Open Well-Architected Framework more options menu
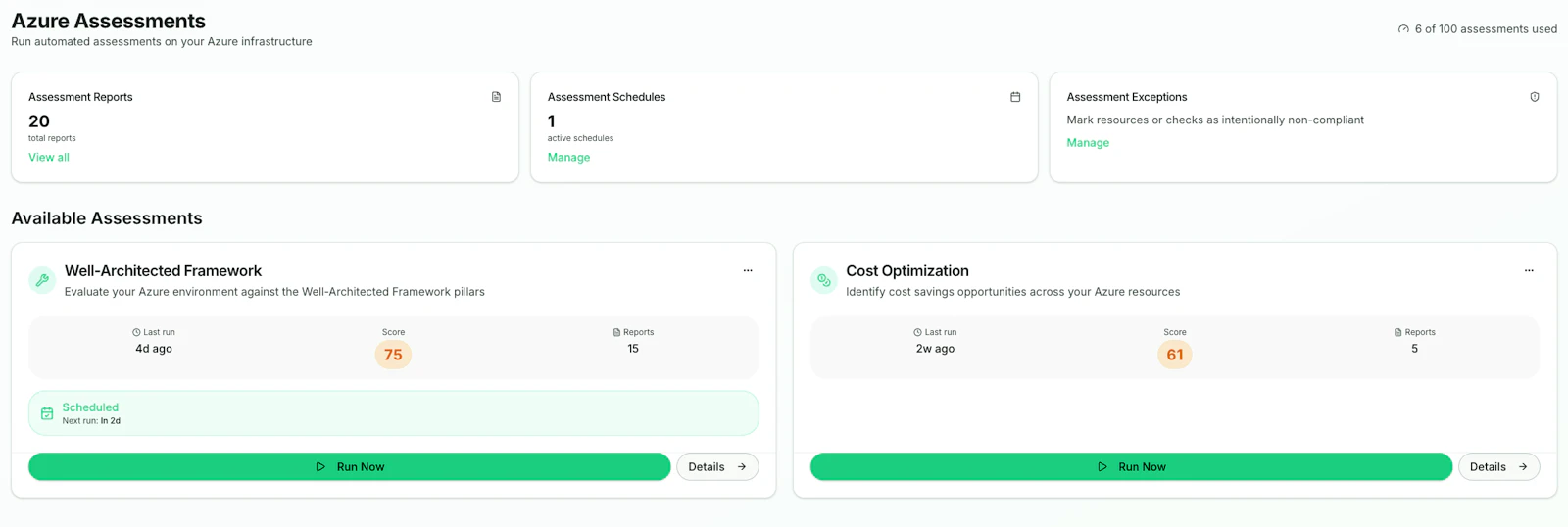 coord(748,270)
